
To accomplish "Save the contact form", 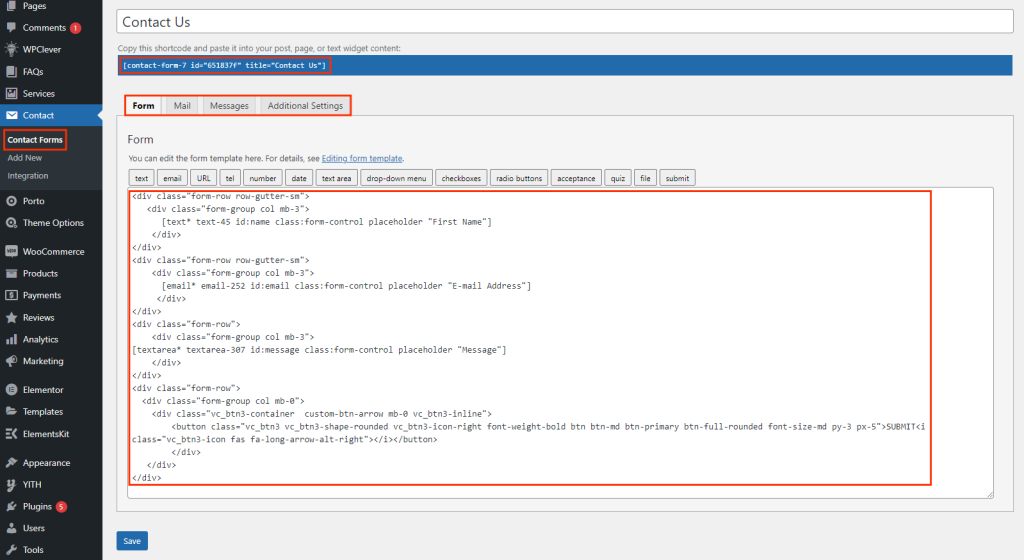I will [132, 541].
